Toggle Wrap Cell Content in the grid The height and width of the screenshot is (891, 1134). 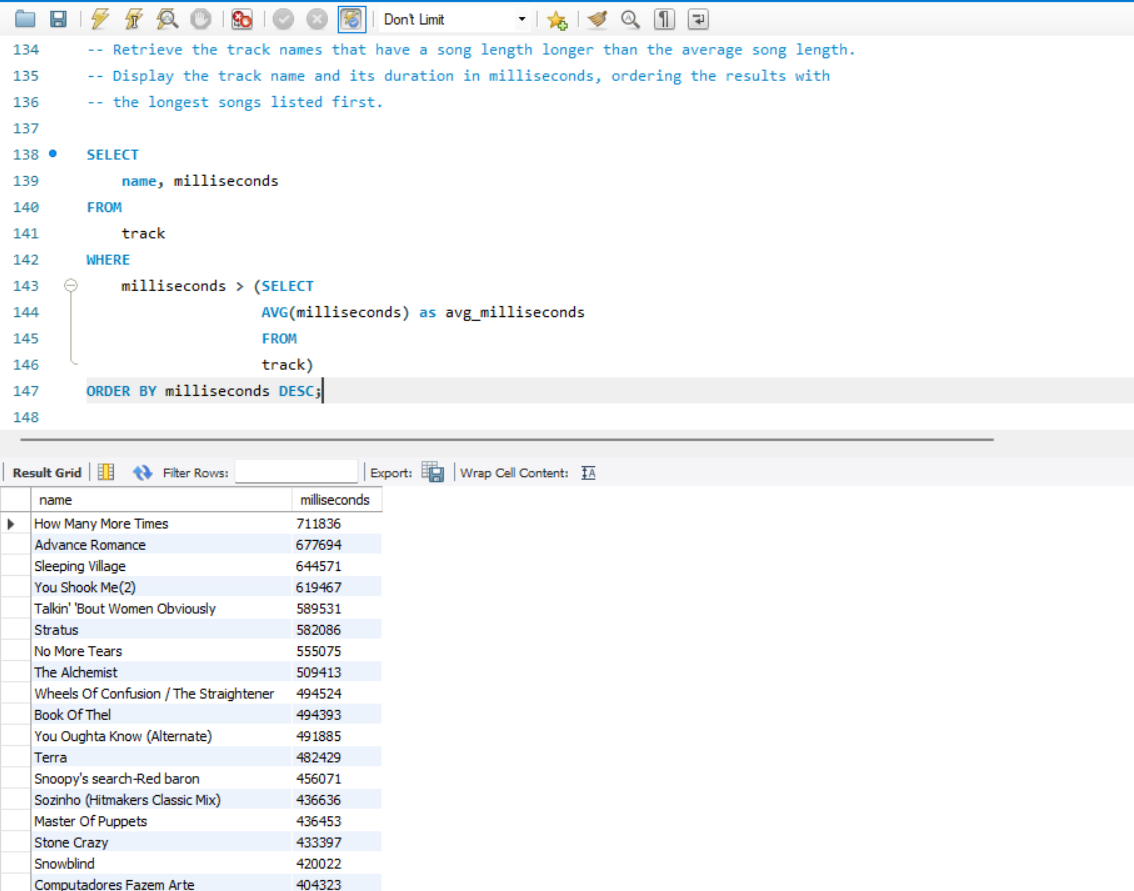[588, 473]
